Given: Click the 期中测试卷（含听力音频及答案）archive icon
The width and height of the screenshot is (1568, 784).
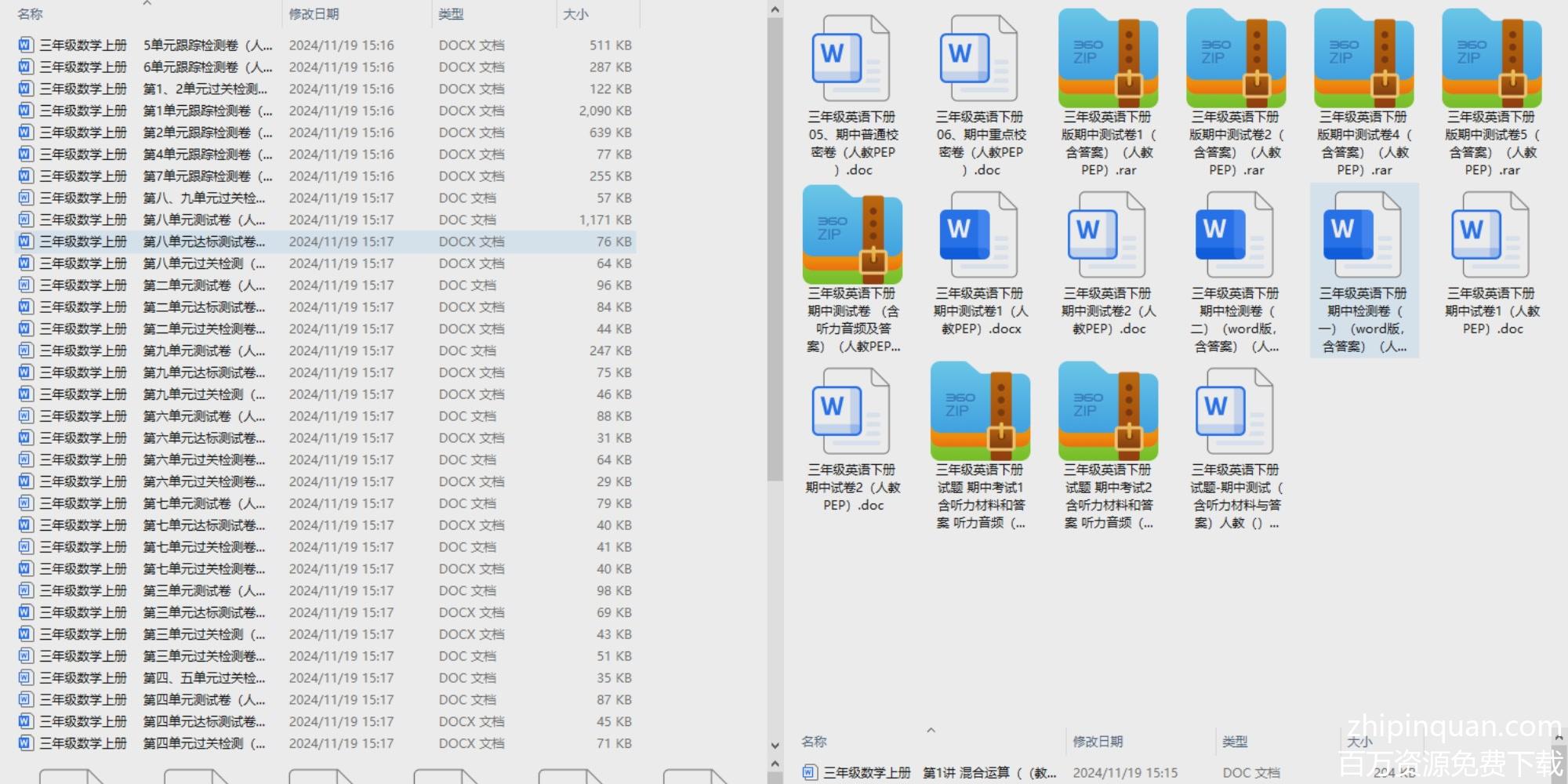Looking at the screenshot, I should tap(852, 235).
